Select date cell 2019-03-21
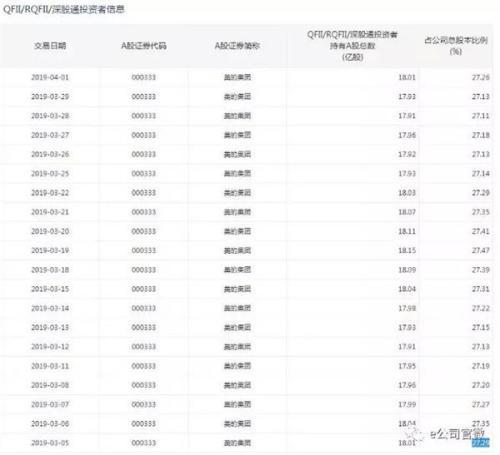The height and width of the screenshot is (455, 500). tap(50, 212)
